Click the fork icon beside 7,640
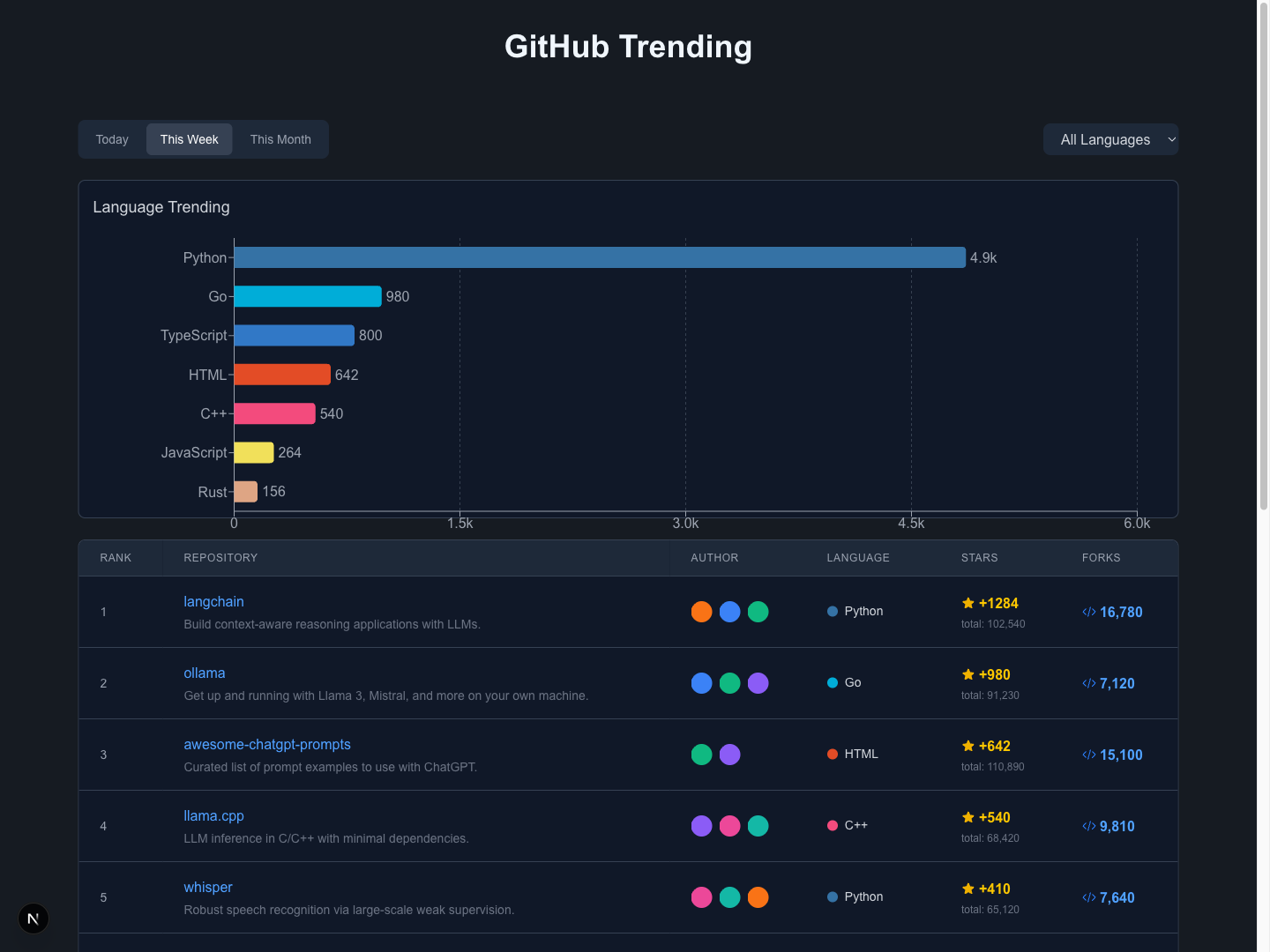Viewport: 1270px width, 952px height. click(x=1089, y=897)
